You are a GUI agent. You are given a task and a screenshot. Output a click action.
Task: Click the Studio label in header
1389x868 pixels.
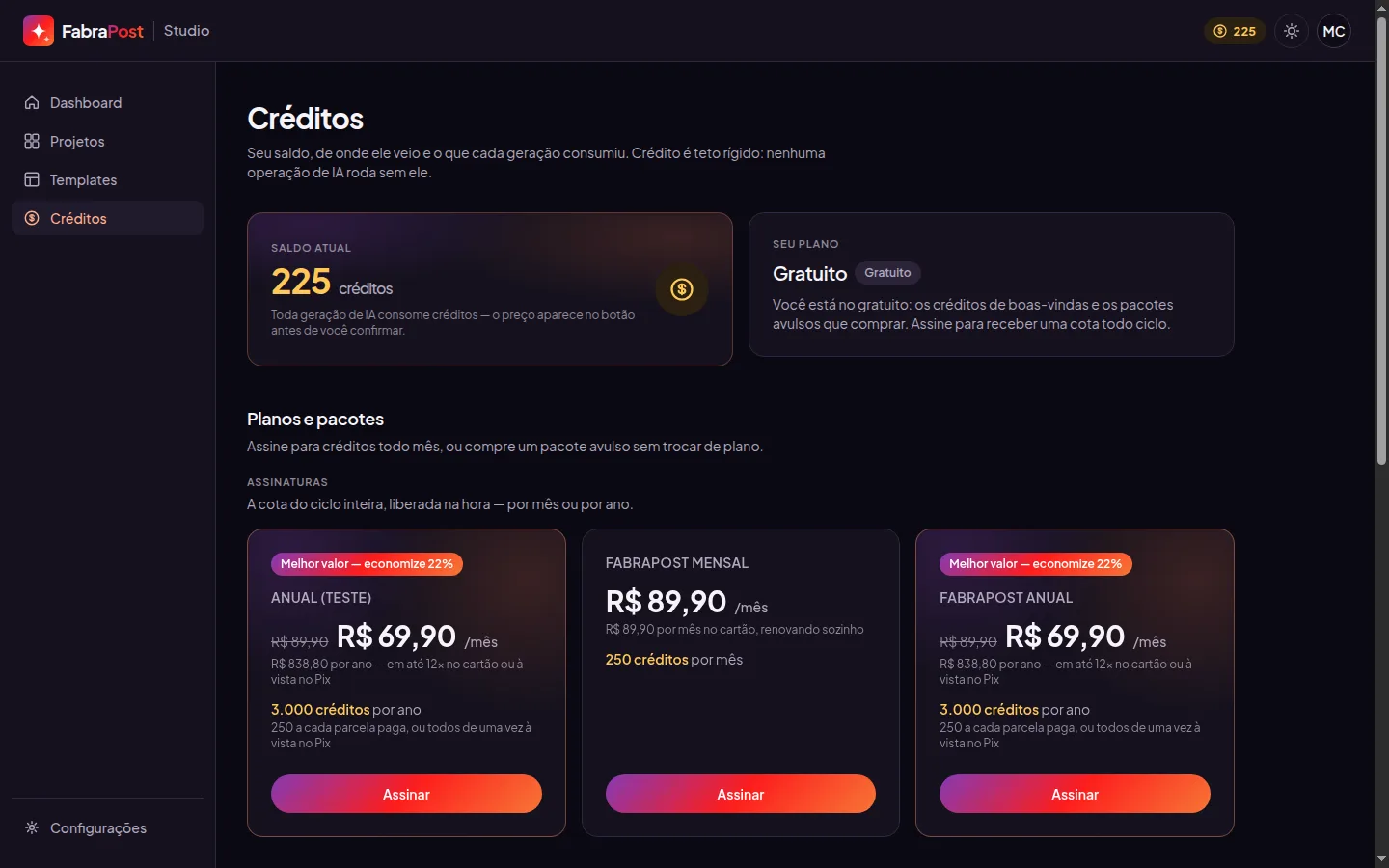[186, 31]
